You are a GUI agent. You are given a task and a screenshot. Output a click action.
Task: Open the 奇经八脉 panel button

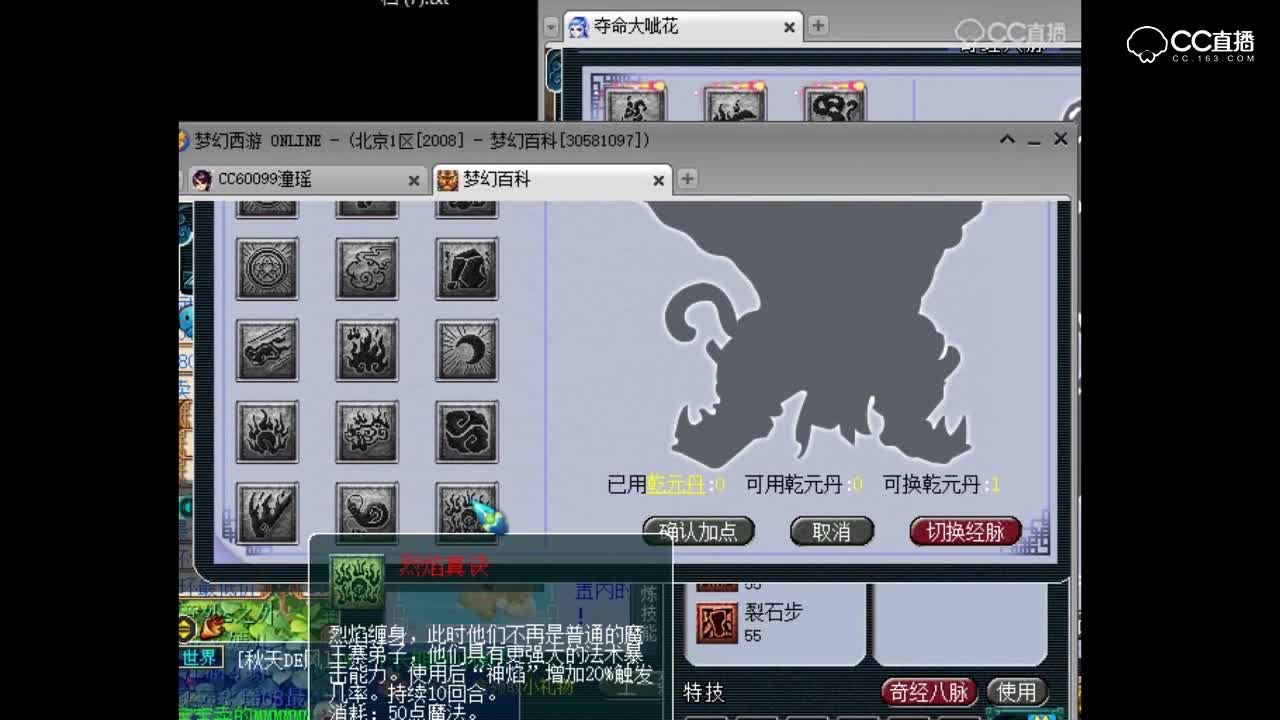pyautogui.click(x=929, y=692)
